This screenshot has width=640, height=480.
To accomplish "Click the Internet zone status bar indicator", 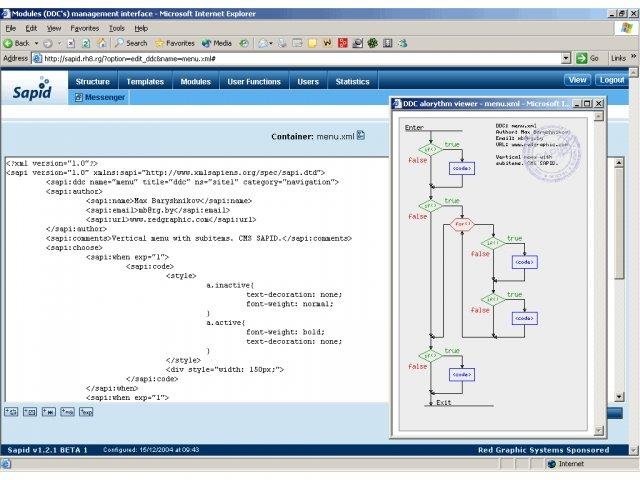I will tap(565, 464).
